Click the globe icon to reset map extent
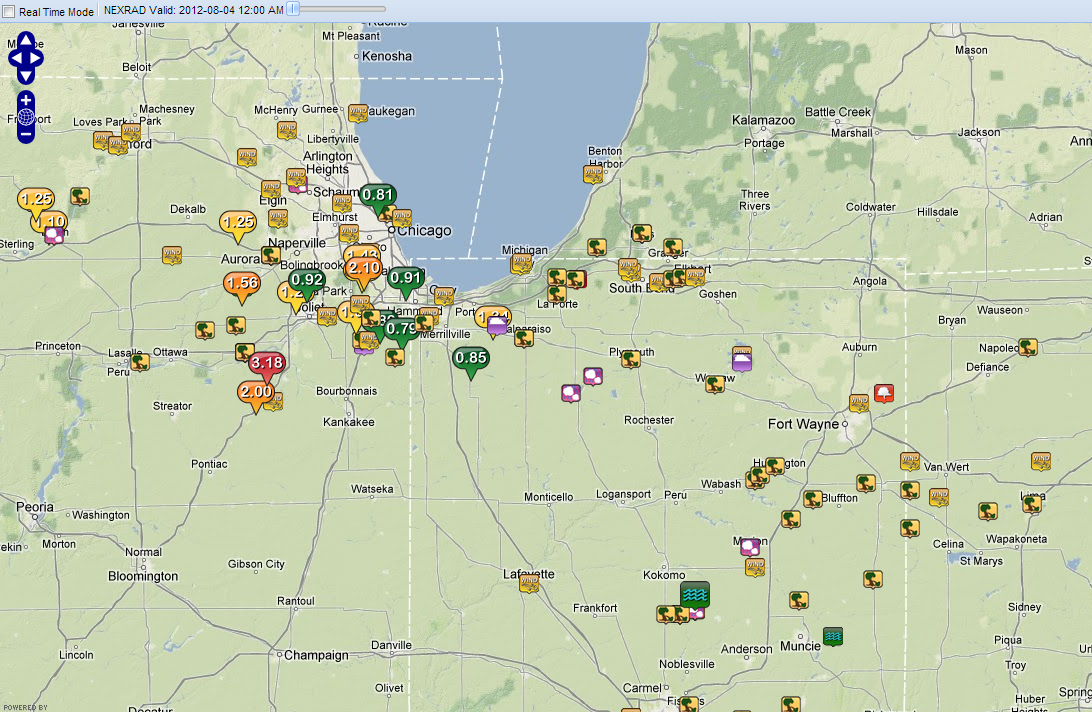 coord(26,117)
